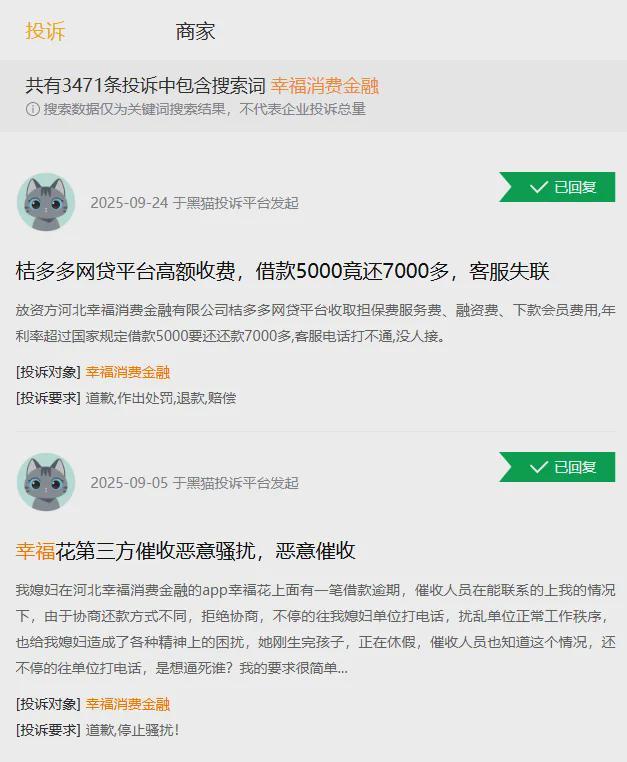Open the complaint titled 幸福花第三方催收恶意骚扰
The width and height of the screenshot is (627, 762).
185,551
